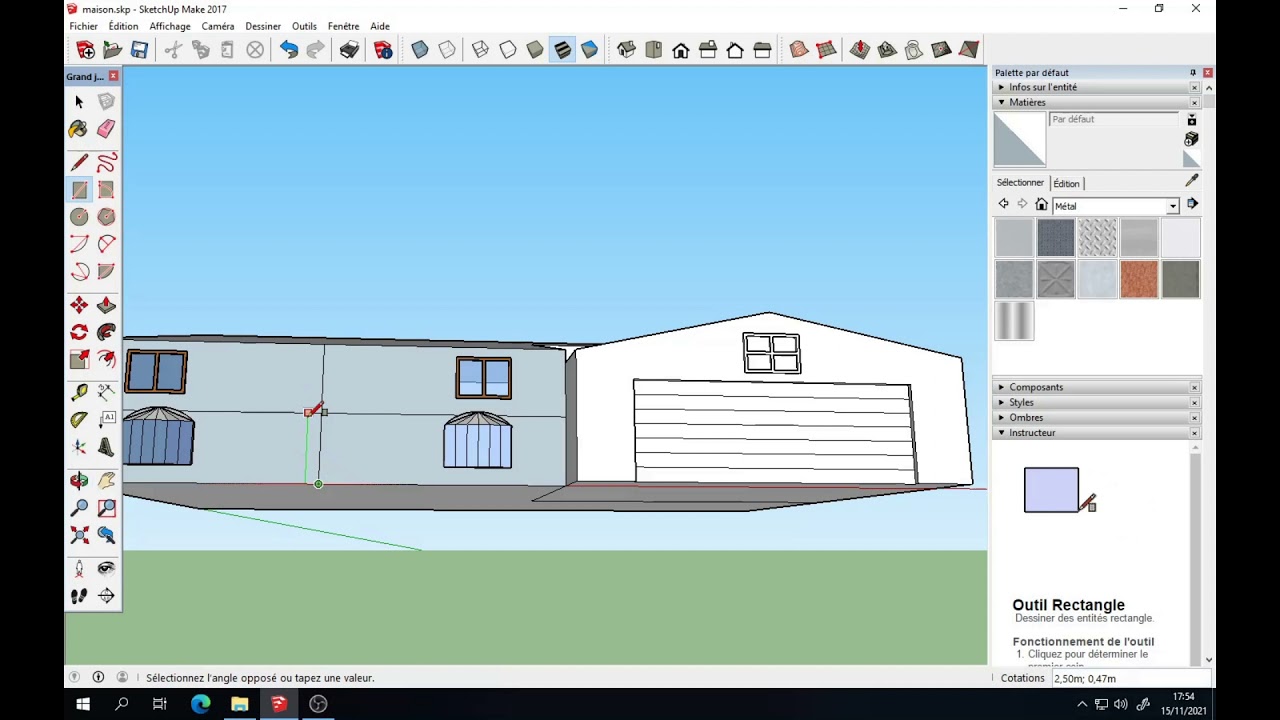Viewport: 1280px width, 720px height.
Task: Select the Line pencil tool
Action: pyautogui.click(x=79, y=162)
